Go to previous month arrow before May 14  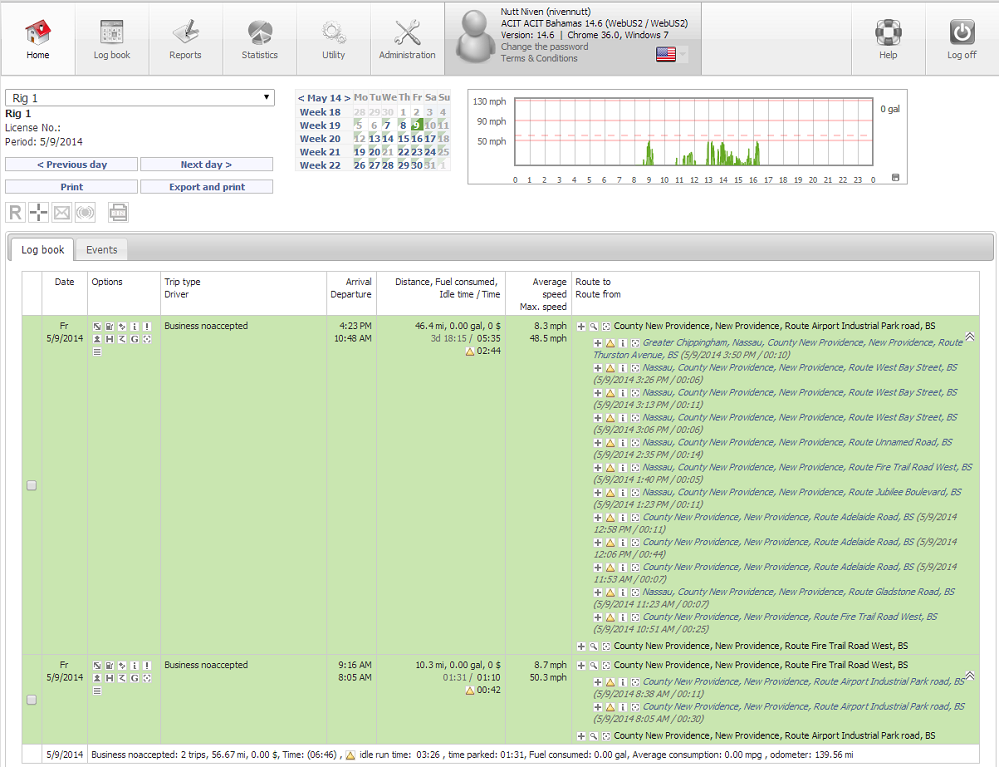click(301, 98)
